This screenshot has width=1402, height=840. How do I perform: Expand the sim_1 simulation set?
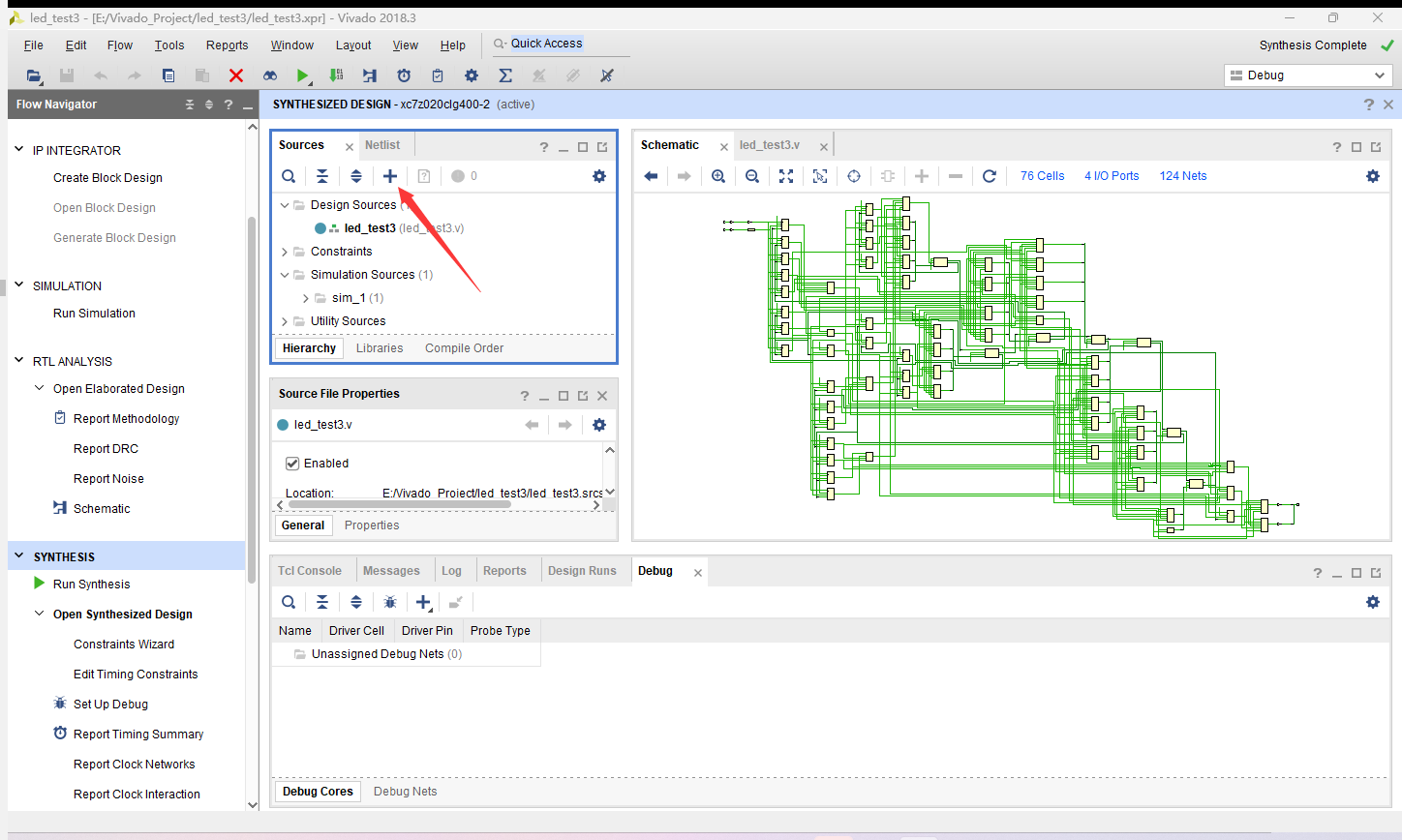point(305,297)
